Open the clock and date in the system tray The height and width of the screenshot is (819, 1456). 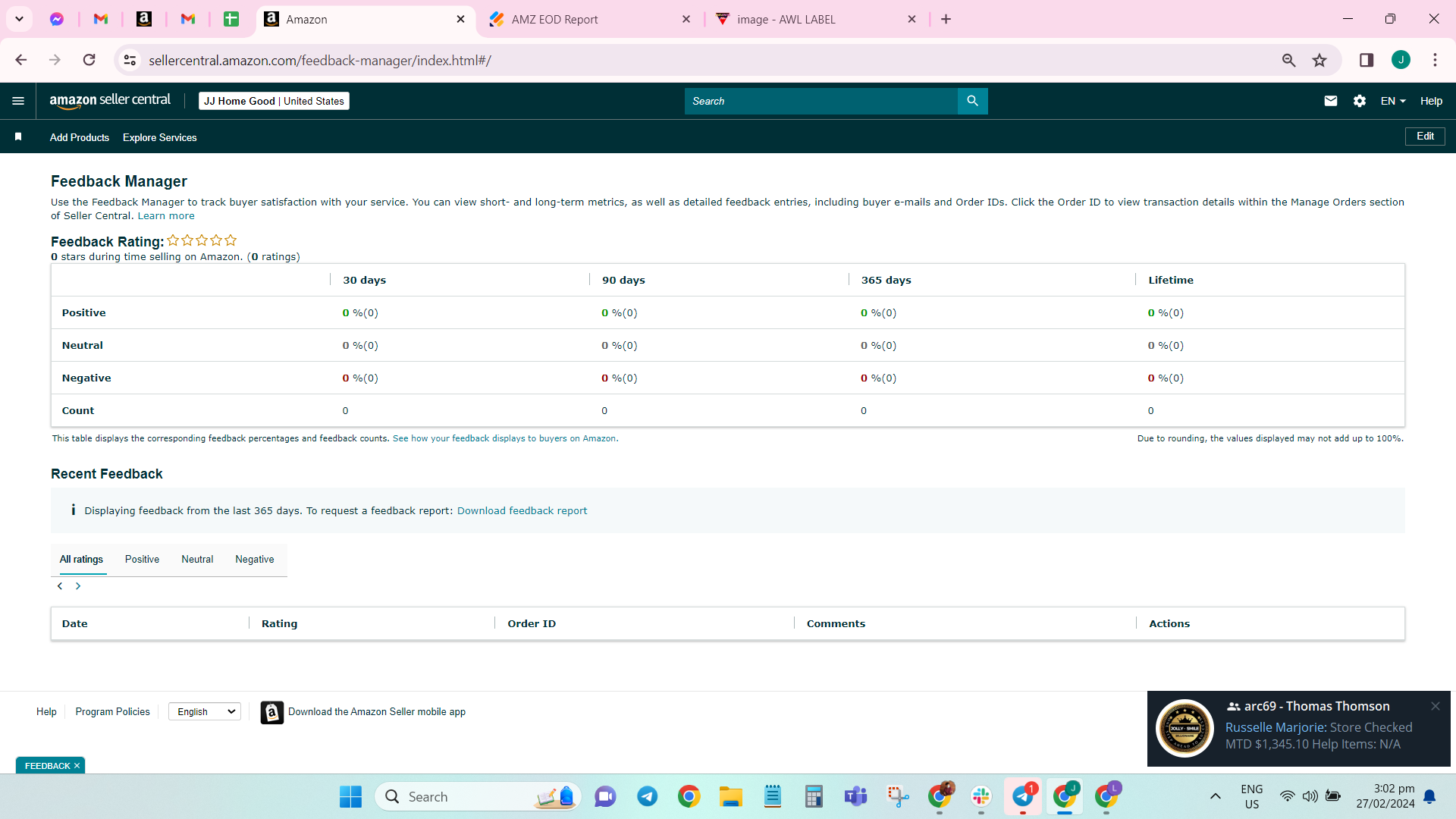(1385, 796)
